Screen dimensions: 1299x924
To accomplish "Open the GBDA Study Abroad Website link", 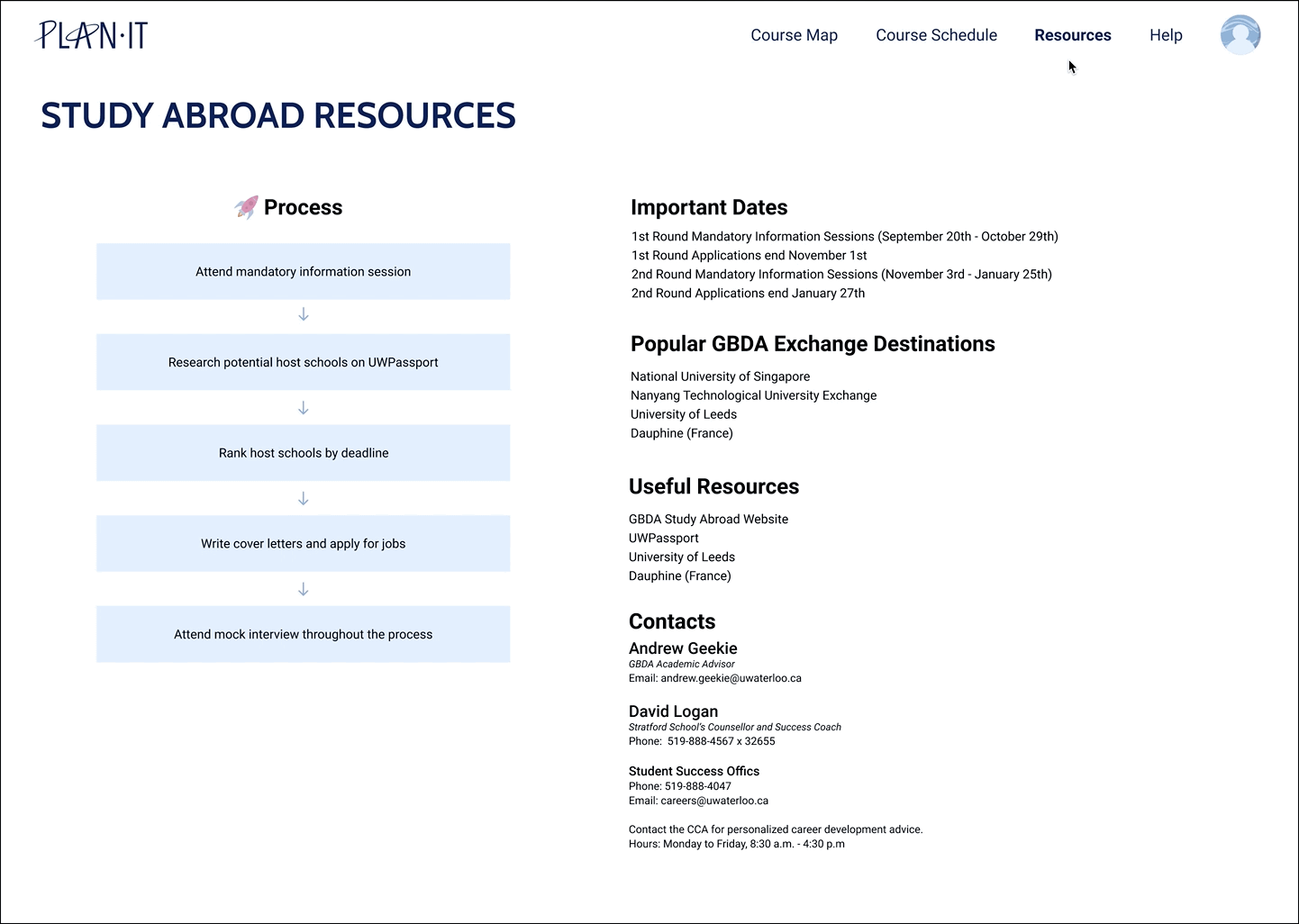I will pyautogui.click(x=708, y=519).
